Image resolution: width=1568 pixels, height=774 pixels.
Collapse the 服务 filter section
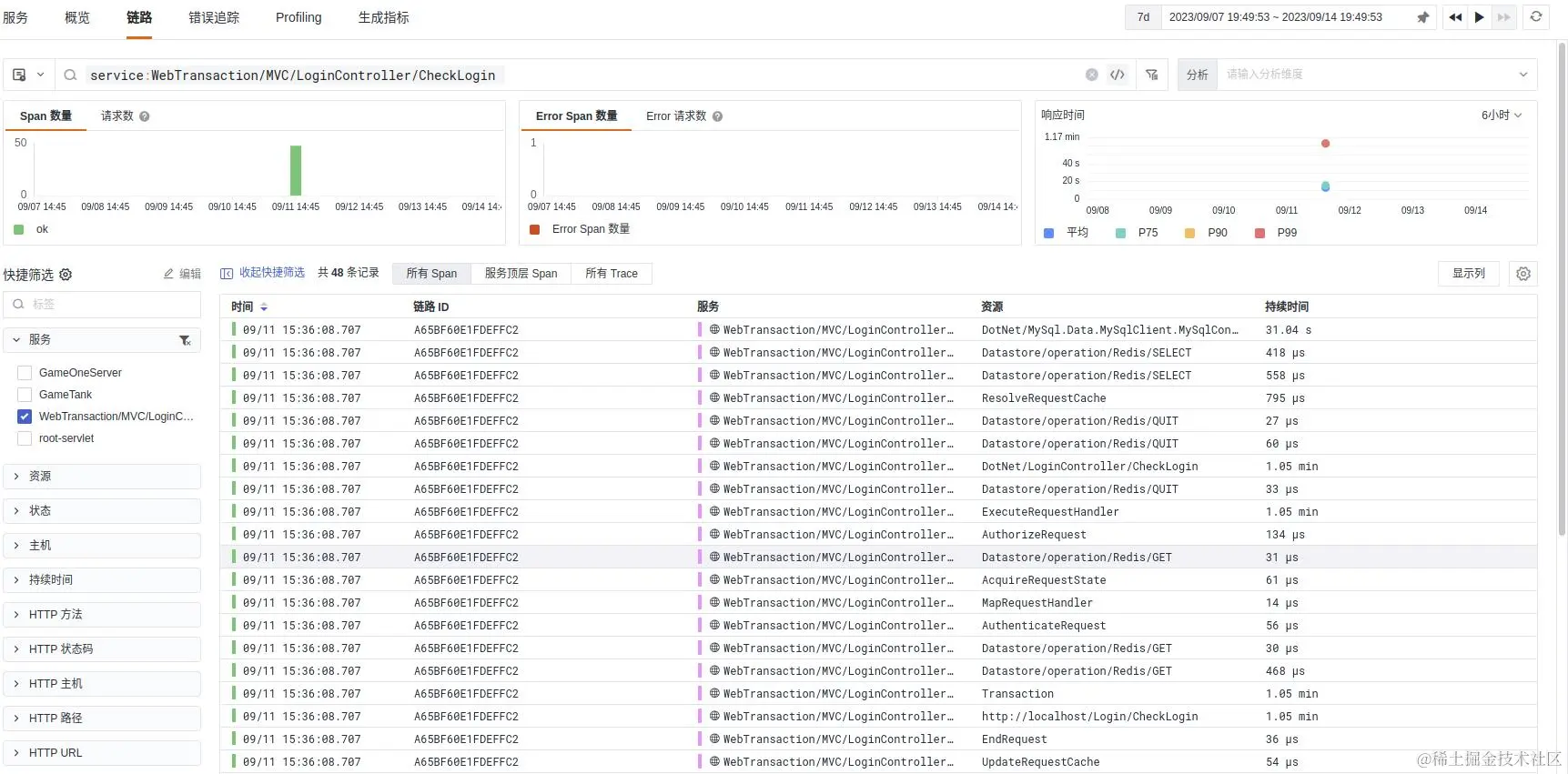(x=16, y=340)
